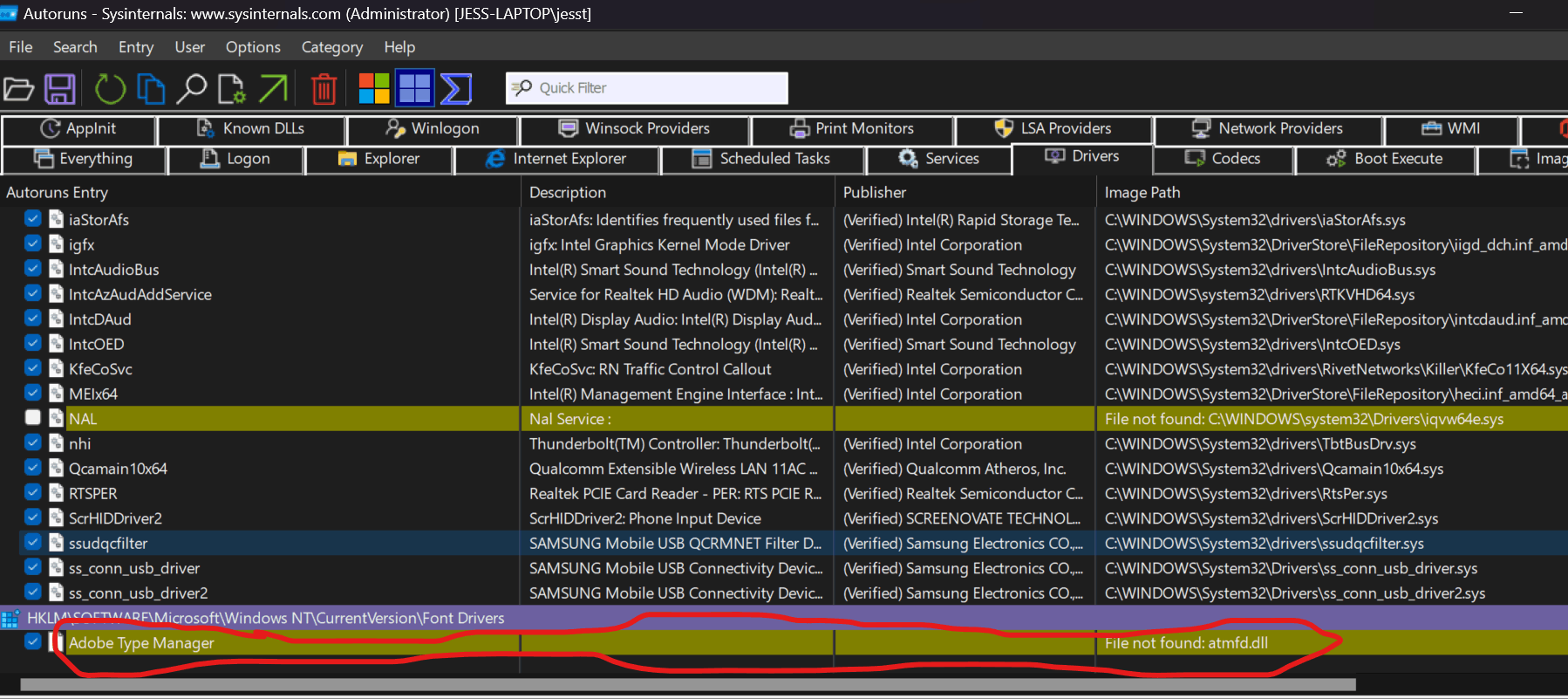Toggle the colorful Windows logo filter icon
The width and height of the screenshot is (1568, 699).
tap(373, 89)
